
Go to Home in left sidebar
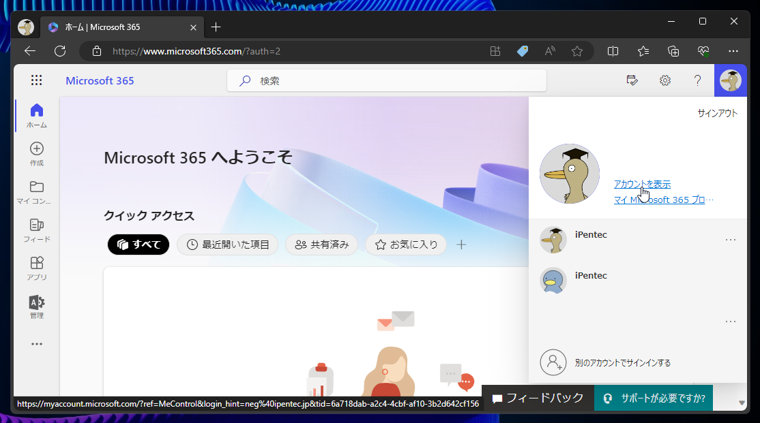(37, 116)
